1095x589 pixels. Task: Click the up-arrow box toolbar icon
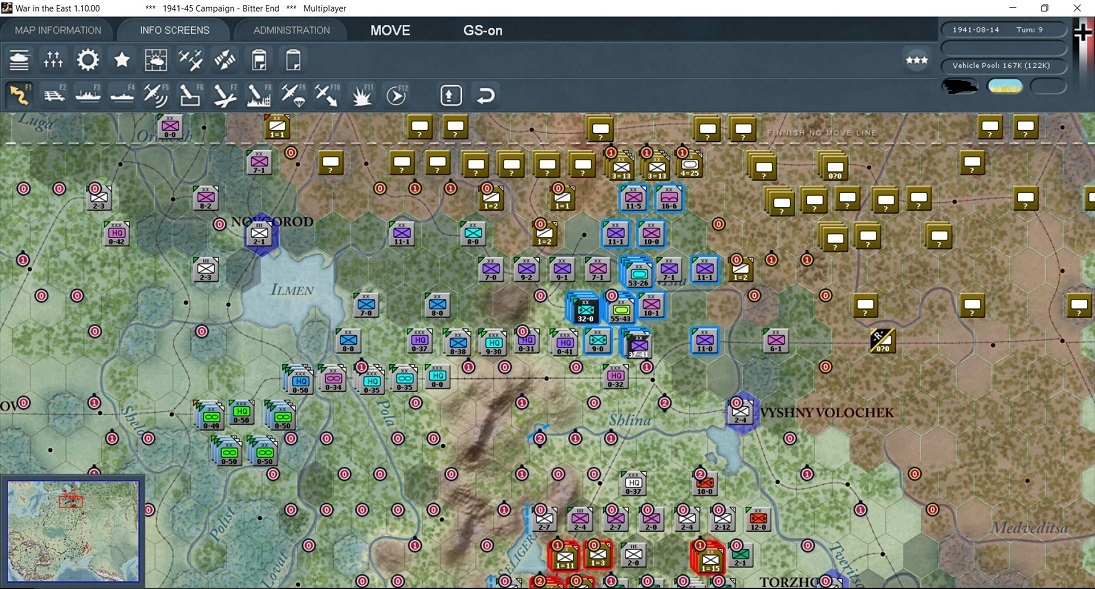(450, 95)
